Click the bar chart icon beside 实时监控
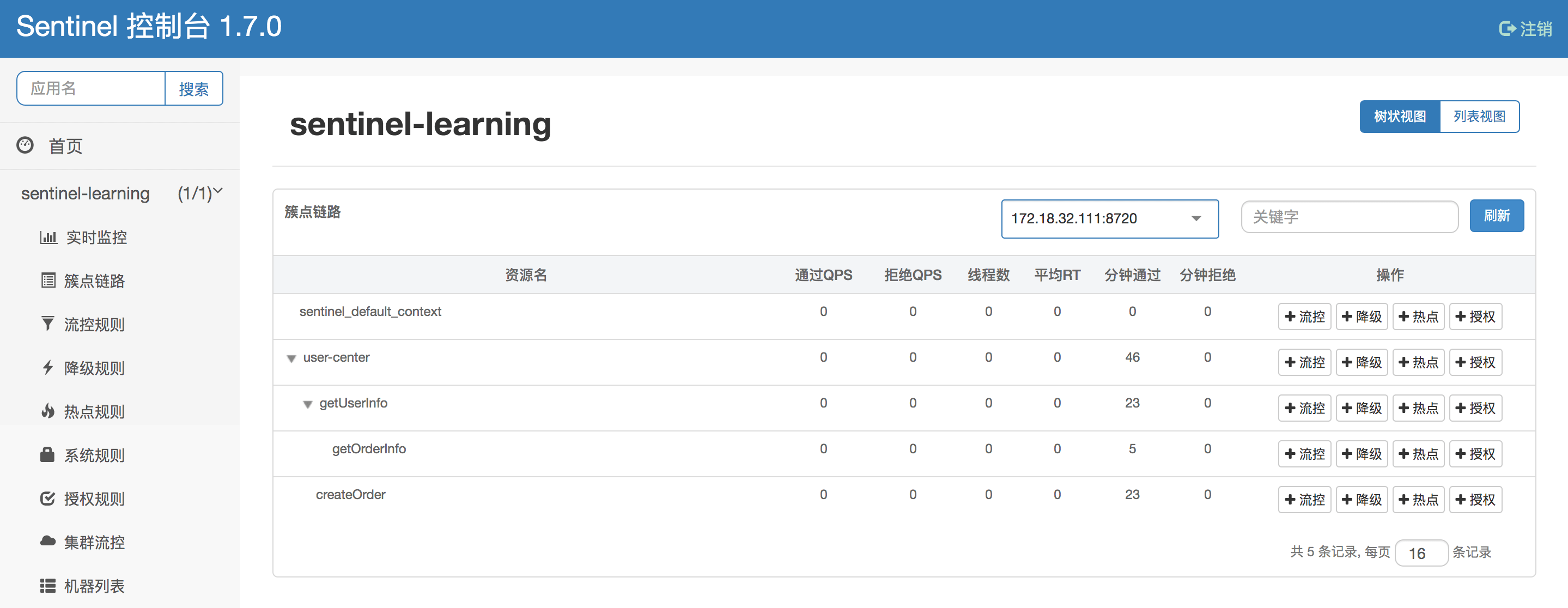This screenshot has height=608, width=1568. 48,238
